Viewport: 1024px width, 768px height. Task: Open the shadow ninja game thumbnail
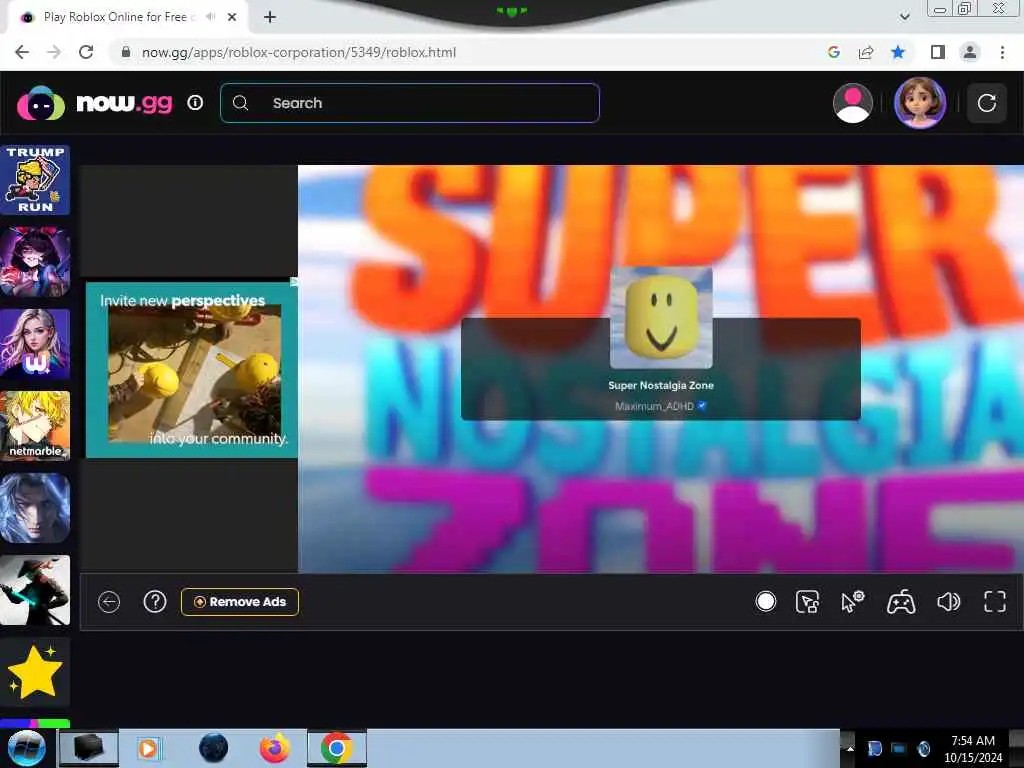coord(35,590)
